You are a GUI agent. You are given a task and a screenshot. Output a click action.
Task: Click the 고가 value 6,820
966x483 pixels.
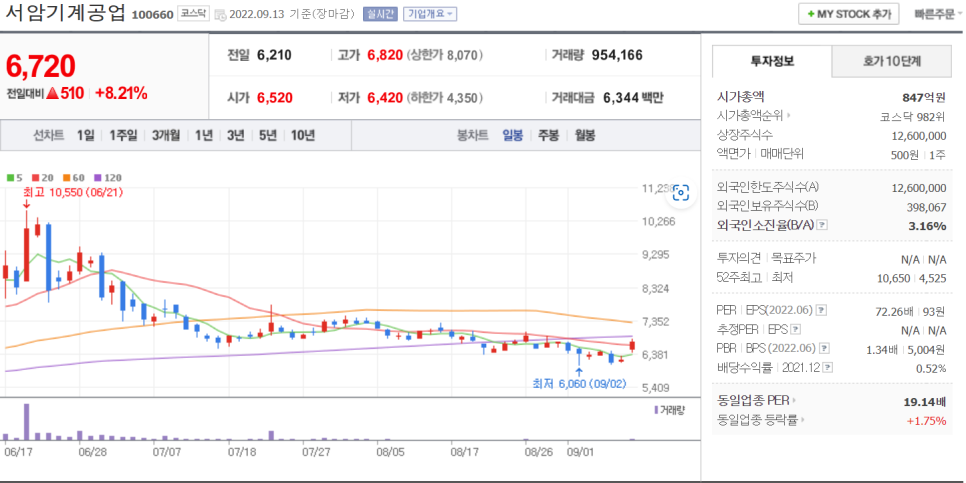pyautogui.click(x=385, y=55)
